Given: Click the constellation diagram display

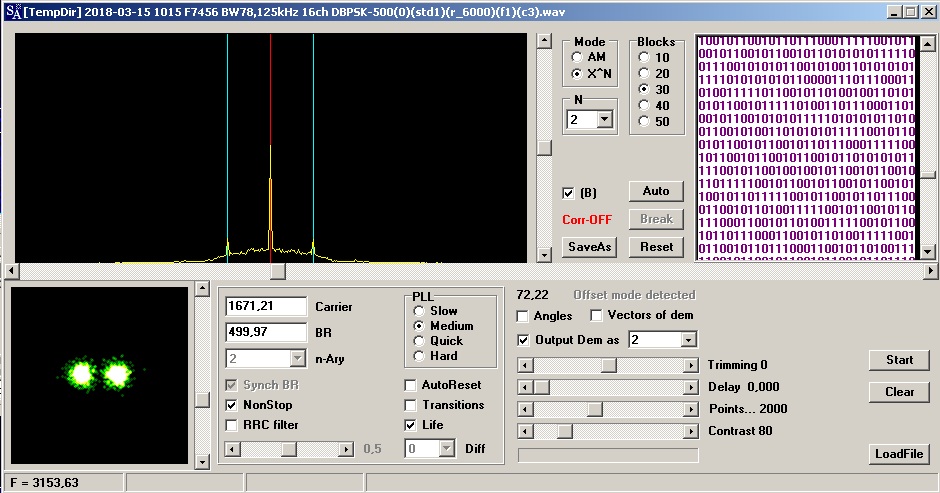Looking at the screenshot, I should click(100, 375).
